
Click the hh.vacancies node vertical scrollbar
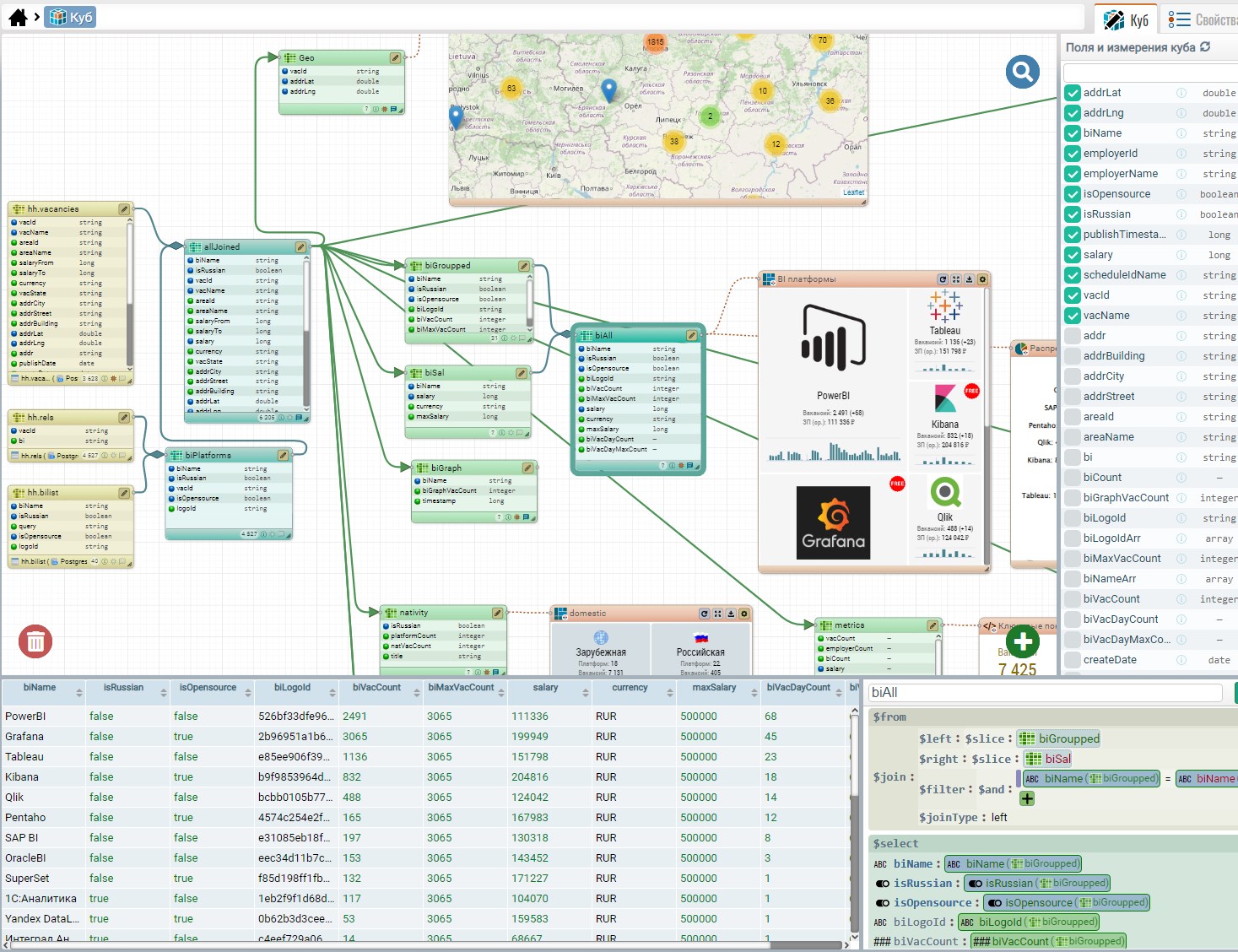point(129,293)
